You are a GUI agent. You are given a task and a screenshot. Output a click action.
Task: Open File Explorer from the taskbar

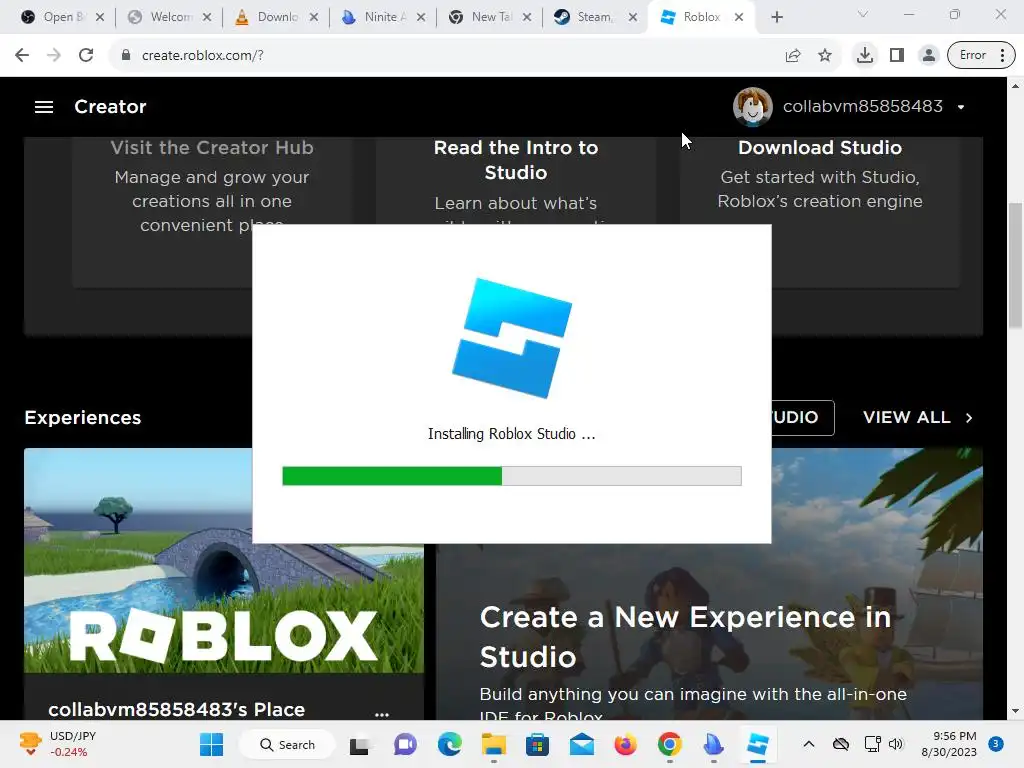(494, 744)
